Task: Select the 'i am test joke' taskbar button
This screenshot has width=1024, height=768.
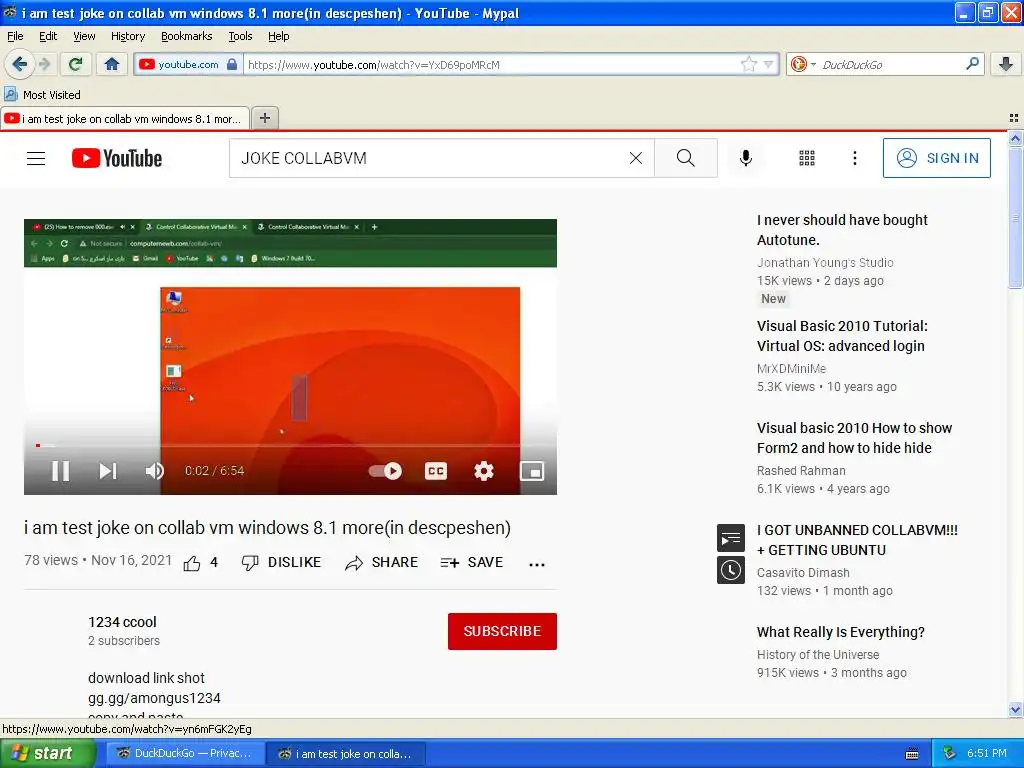Action: [x=346, y=754]
